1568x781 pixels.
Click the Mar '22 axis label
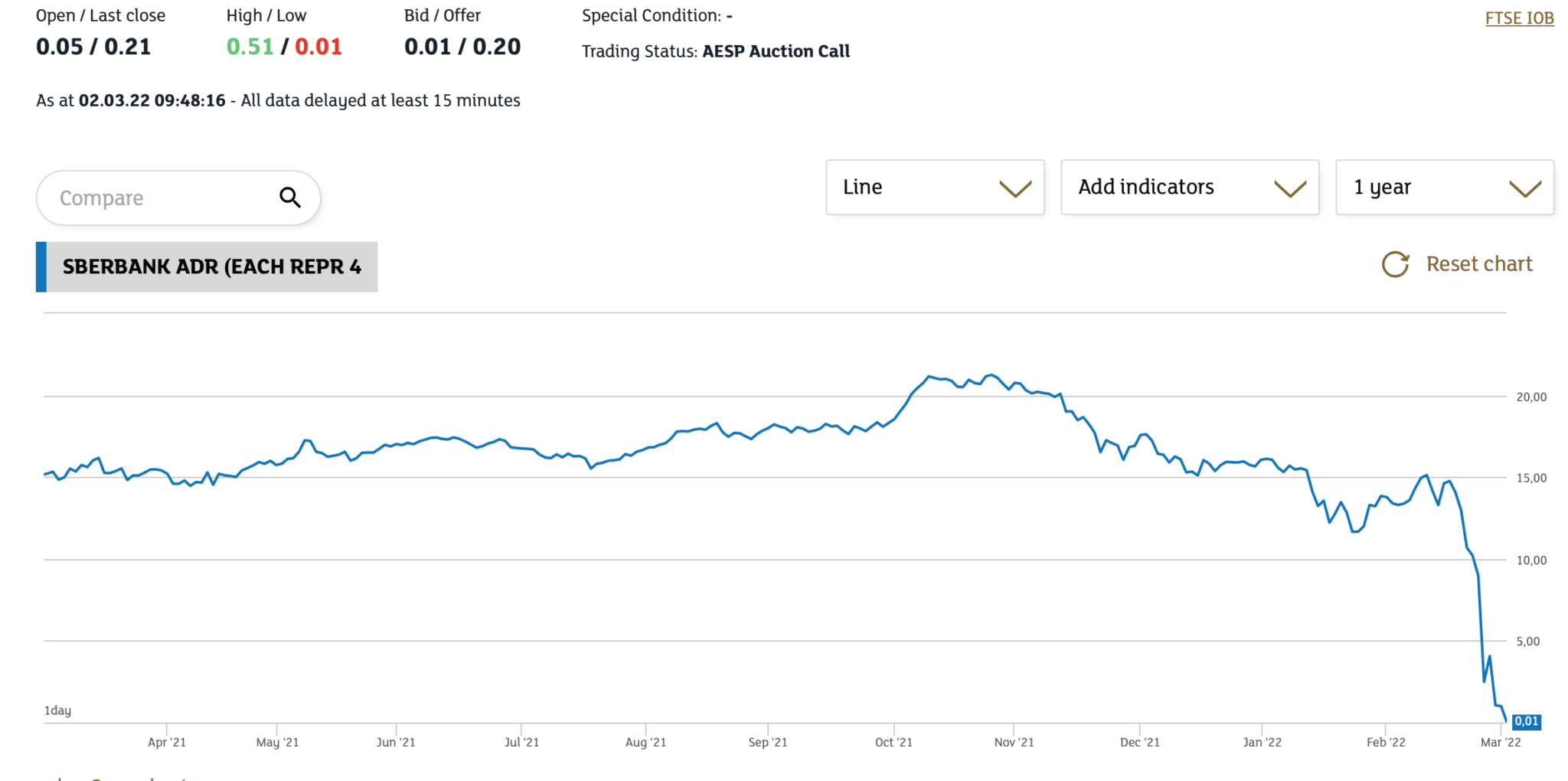1501,742
